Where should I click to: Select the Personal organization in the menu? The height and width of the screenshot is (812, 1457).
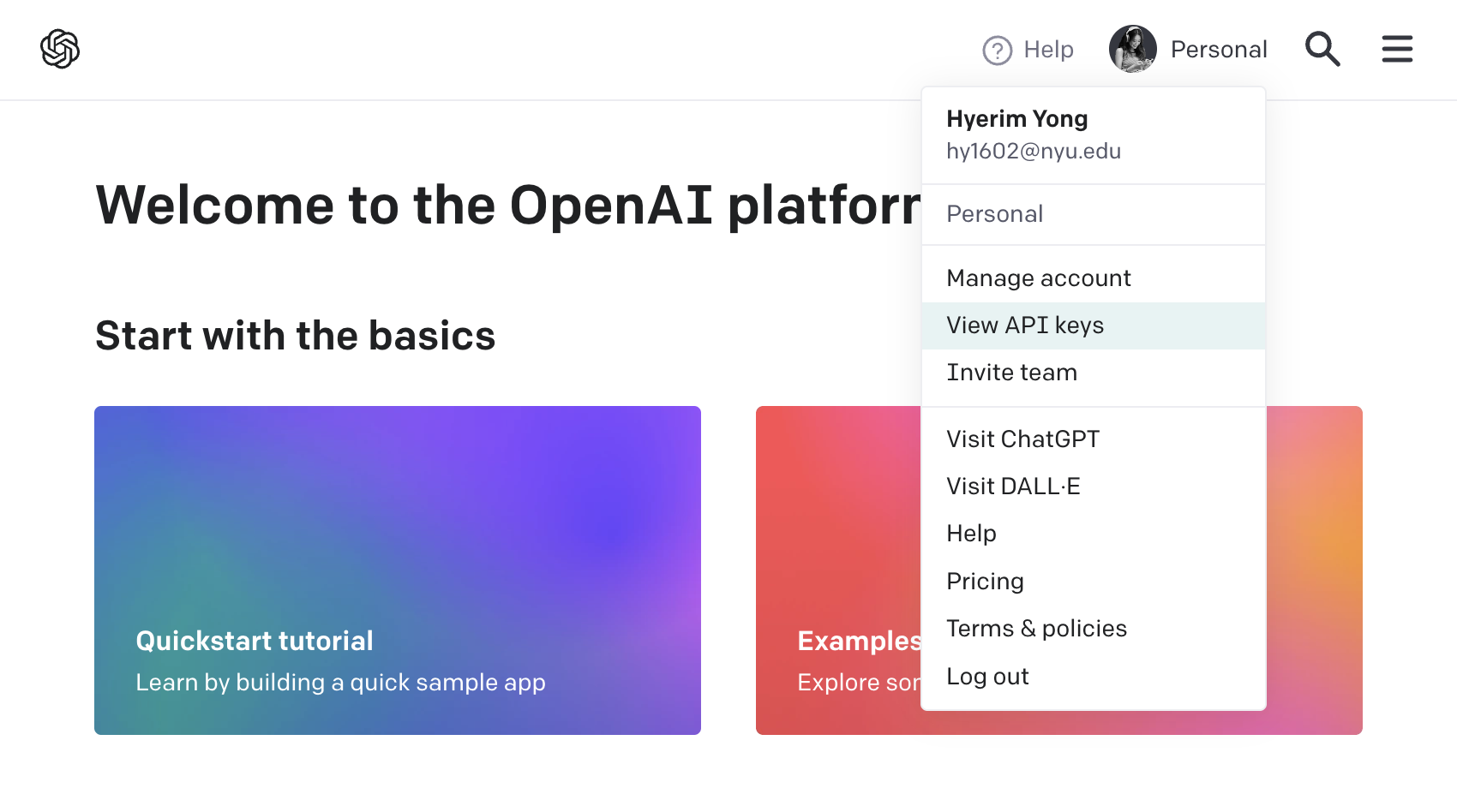1094,214
